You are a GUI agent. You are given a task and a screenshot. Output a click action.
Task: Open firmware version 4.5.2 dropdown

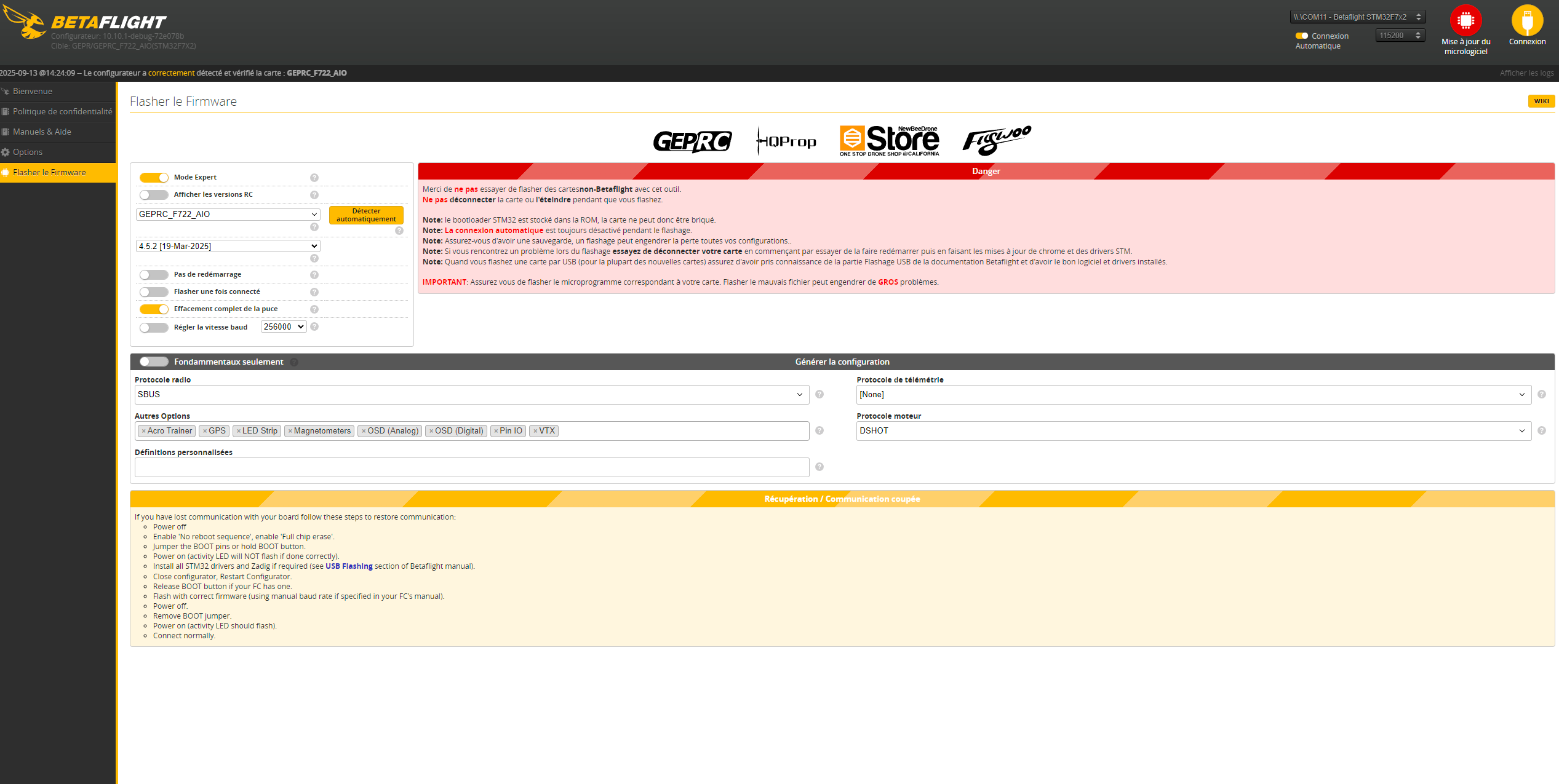click(228, 246)
